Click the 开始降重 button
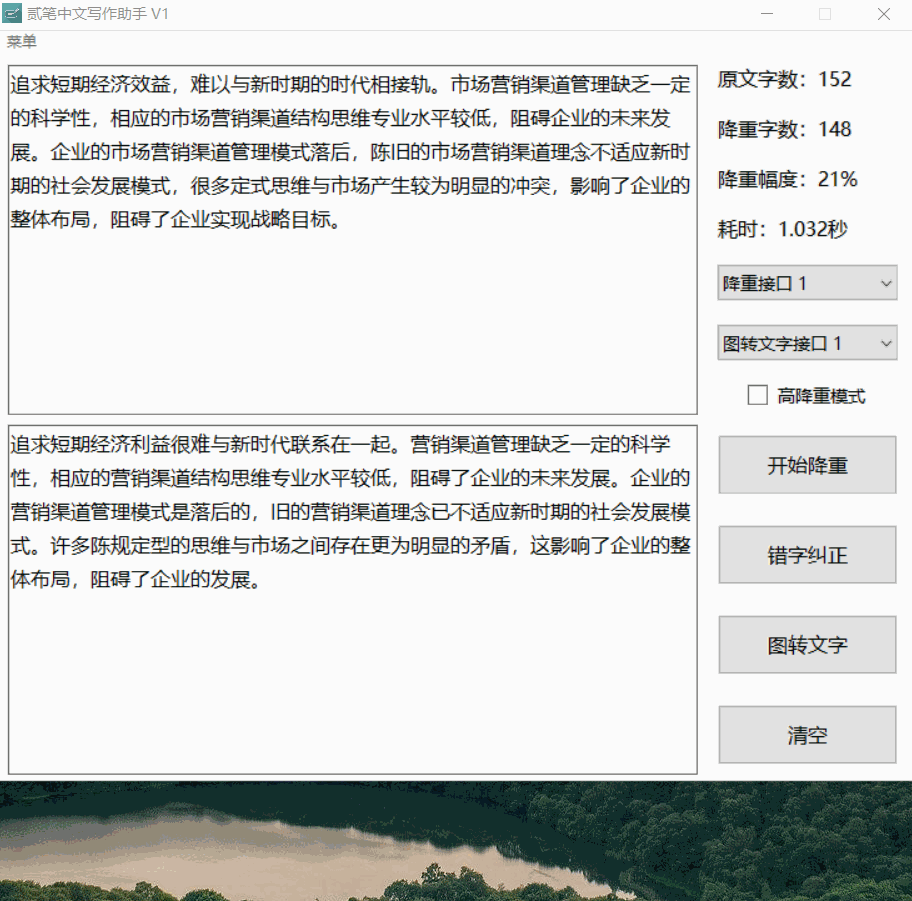Image resolution: width=912 pixels, height=901 pixels. click(x=807, y=465)
